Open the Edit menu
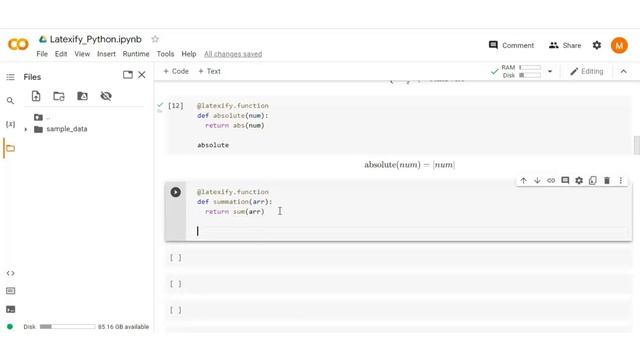The width and height of the screenshot is (640, 360). [x=61, y=54]
